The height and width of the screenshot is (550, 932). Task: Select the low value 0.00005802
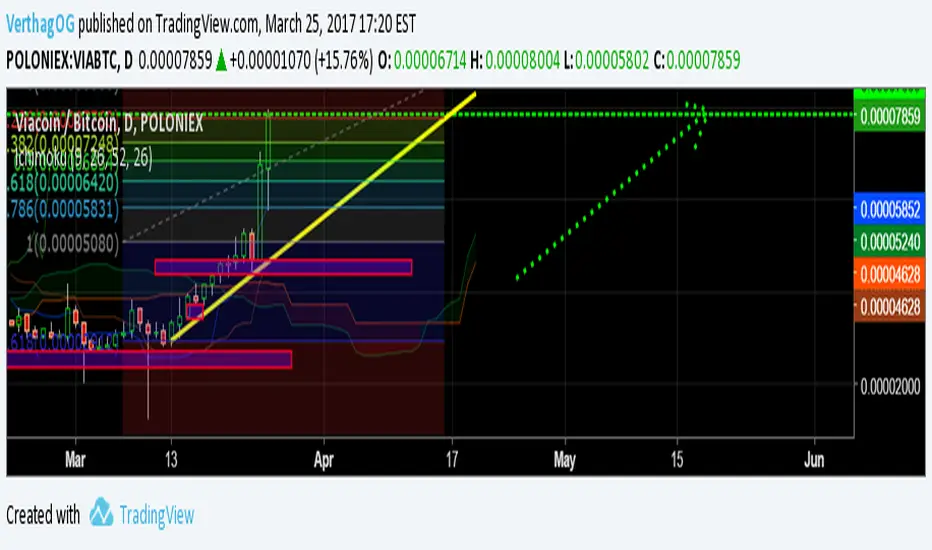612,60
